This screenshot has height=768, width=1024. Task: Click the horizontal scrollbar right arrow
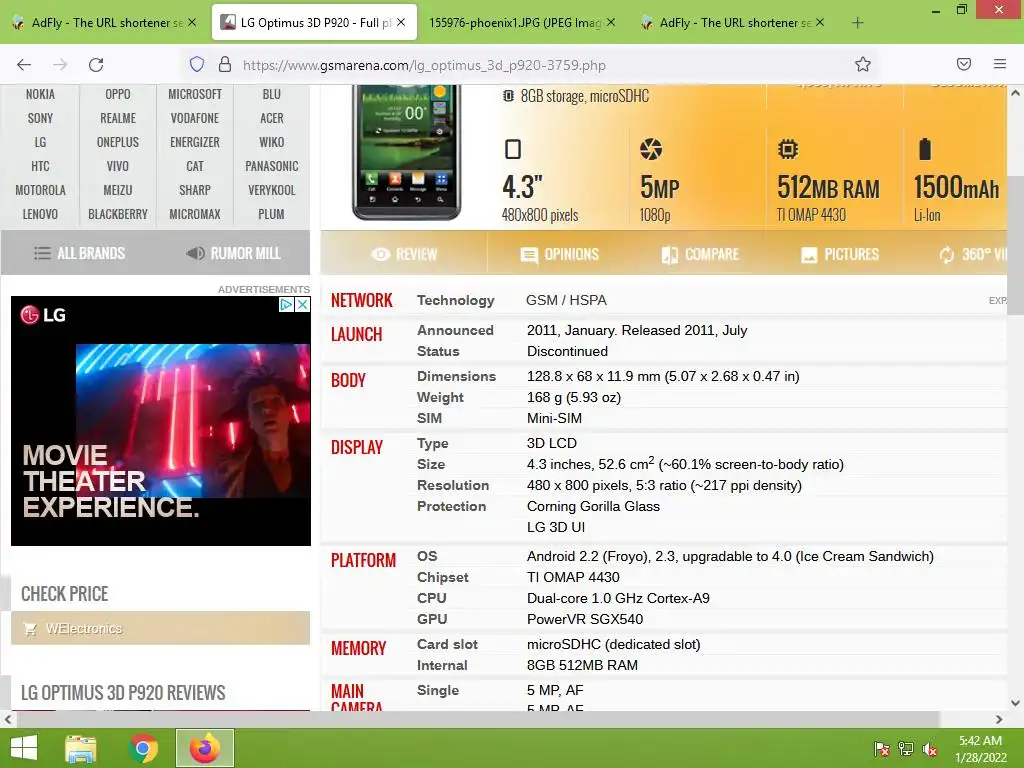(999, 720)
